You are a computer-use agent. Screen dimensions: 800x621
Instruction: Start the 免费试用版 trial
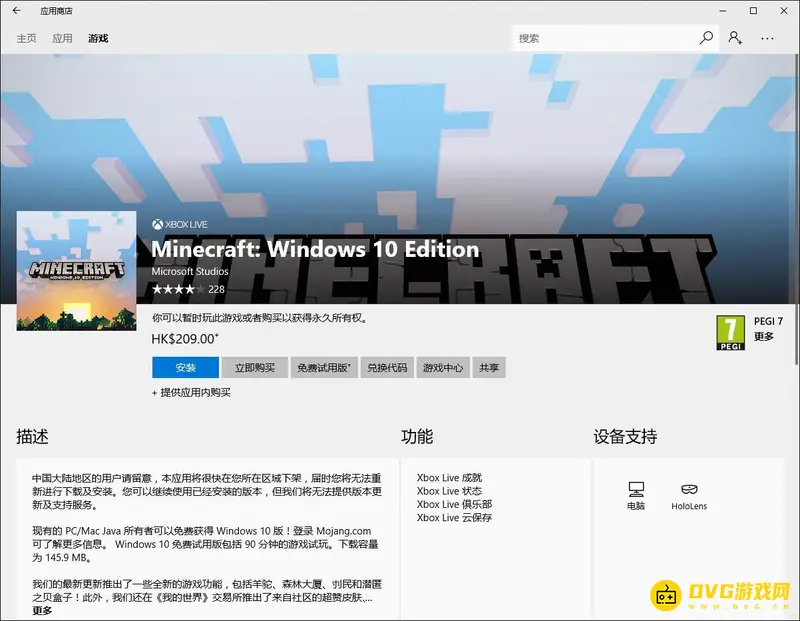[x=324, y=368]
